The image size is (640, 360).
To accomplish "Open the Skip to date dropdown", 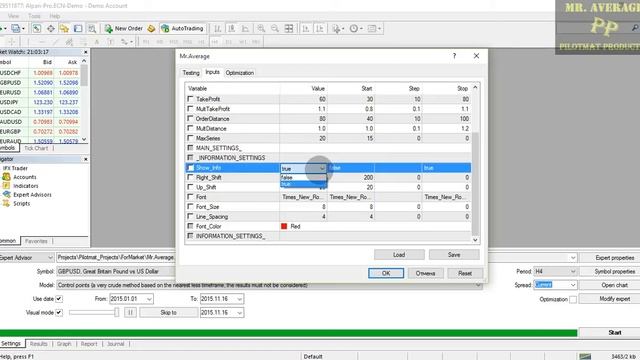I will pyautogui.click(x=240, y=313).
